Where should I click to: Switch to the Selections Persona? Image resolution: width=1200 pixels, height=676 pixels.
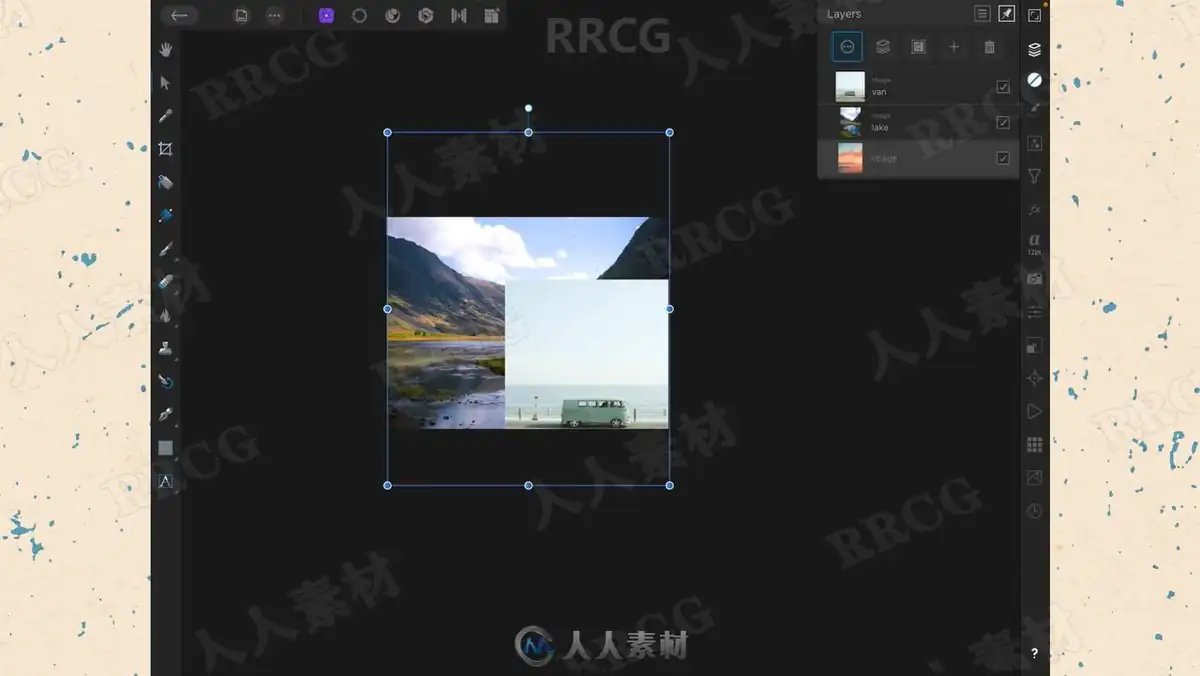pos(359,15)
